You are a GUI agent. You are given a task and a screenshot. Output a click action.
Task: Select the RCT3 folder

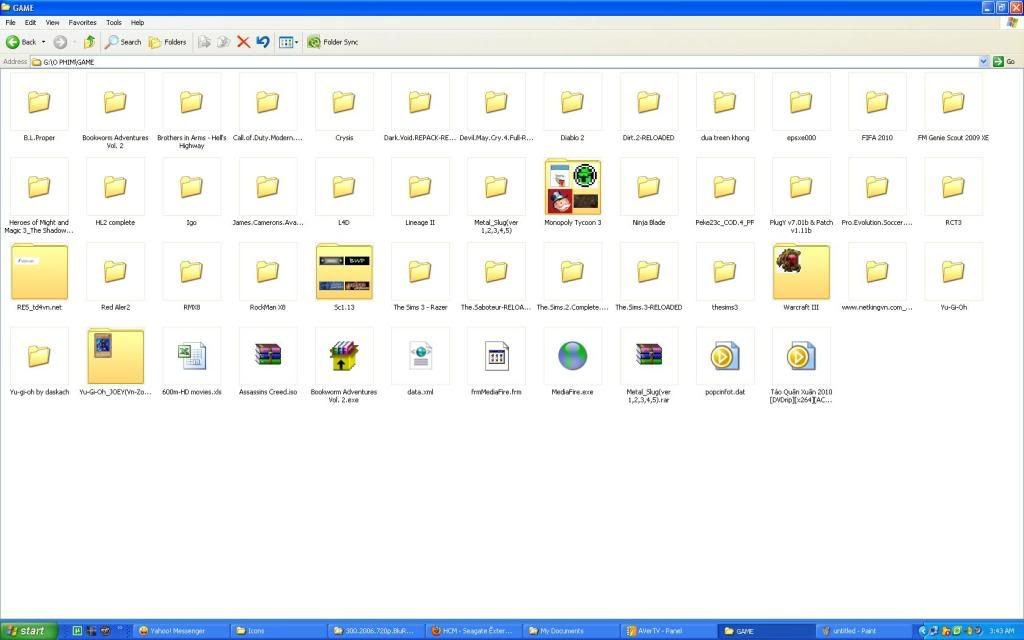click(953, 193)
